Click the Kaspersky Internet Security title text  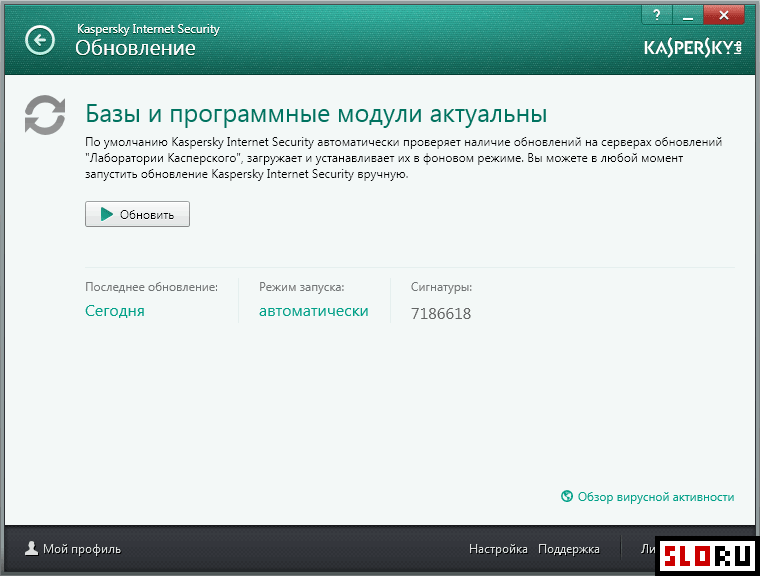click(148, 29)
